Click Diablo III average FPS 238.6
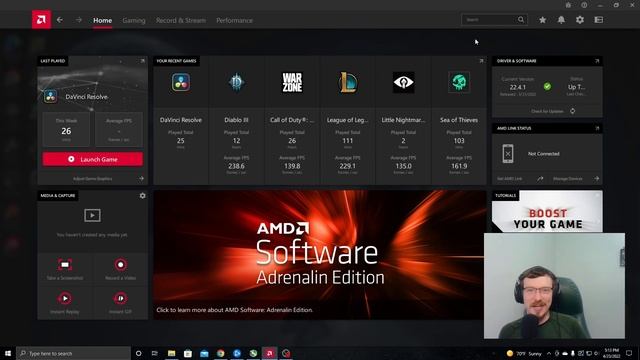This screenshot has width=640, height=360. click(x=236, y=166)
